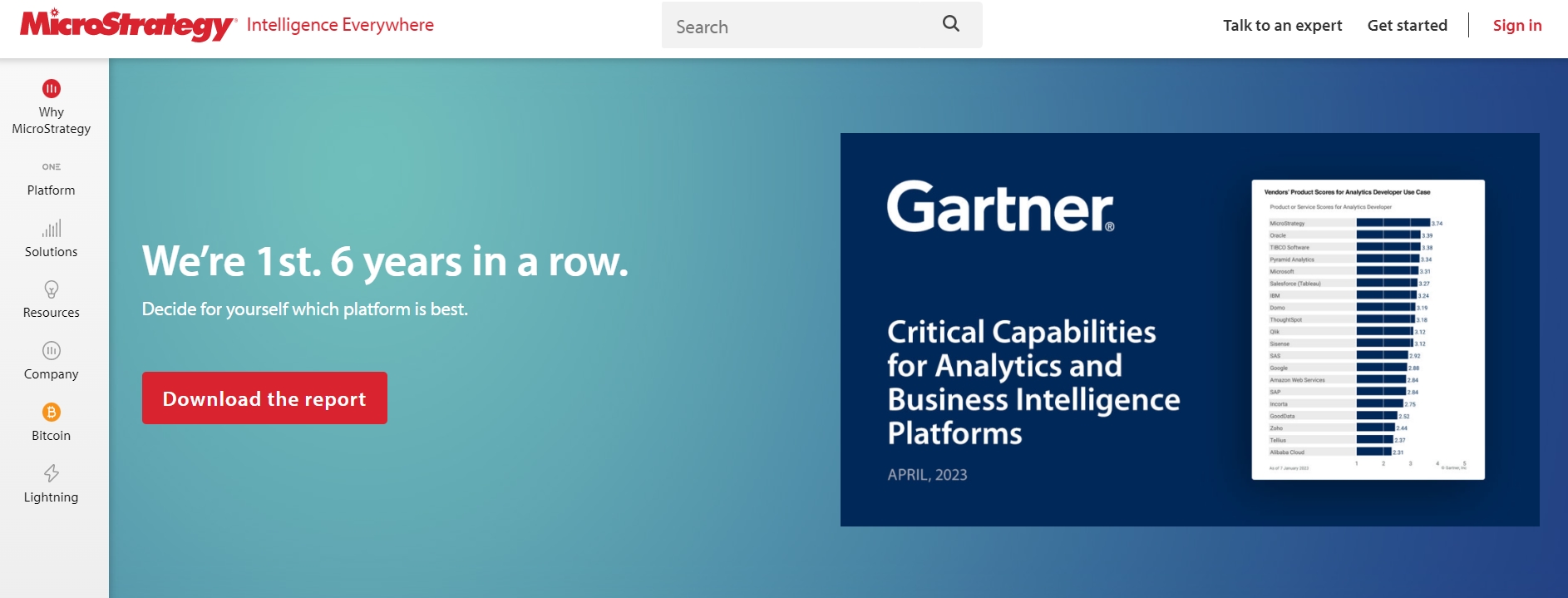Image resolution: width=1568 pixels, height=598 pixels.
Task: Click the Get started link
Action: pyautogui.click(x=1407, y=25)
